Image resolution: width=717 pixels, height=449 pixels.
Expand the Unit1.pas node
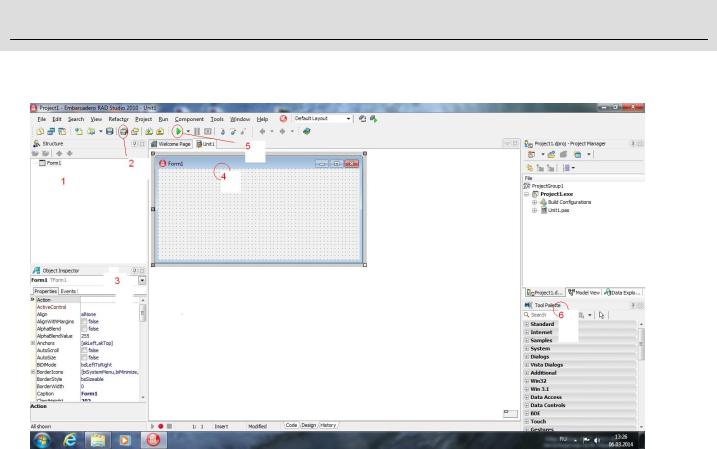tap(534, 210)
